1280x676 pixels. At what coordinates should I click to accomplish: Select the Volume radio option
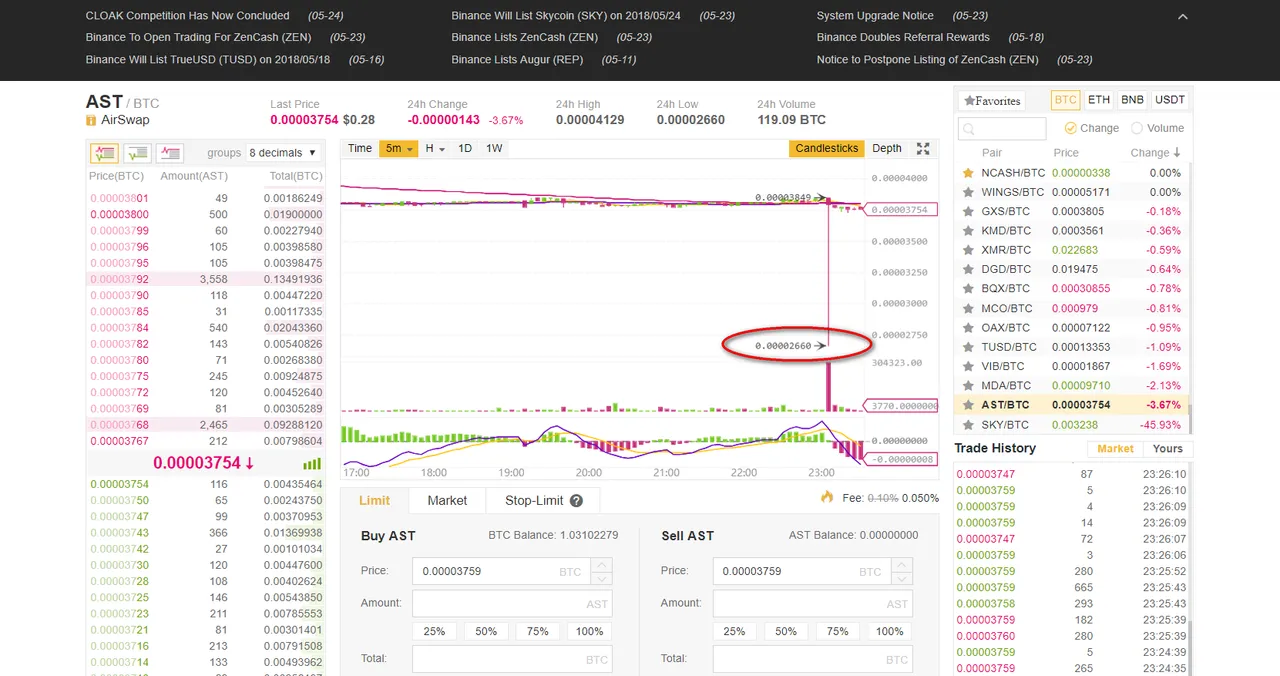1137,128
